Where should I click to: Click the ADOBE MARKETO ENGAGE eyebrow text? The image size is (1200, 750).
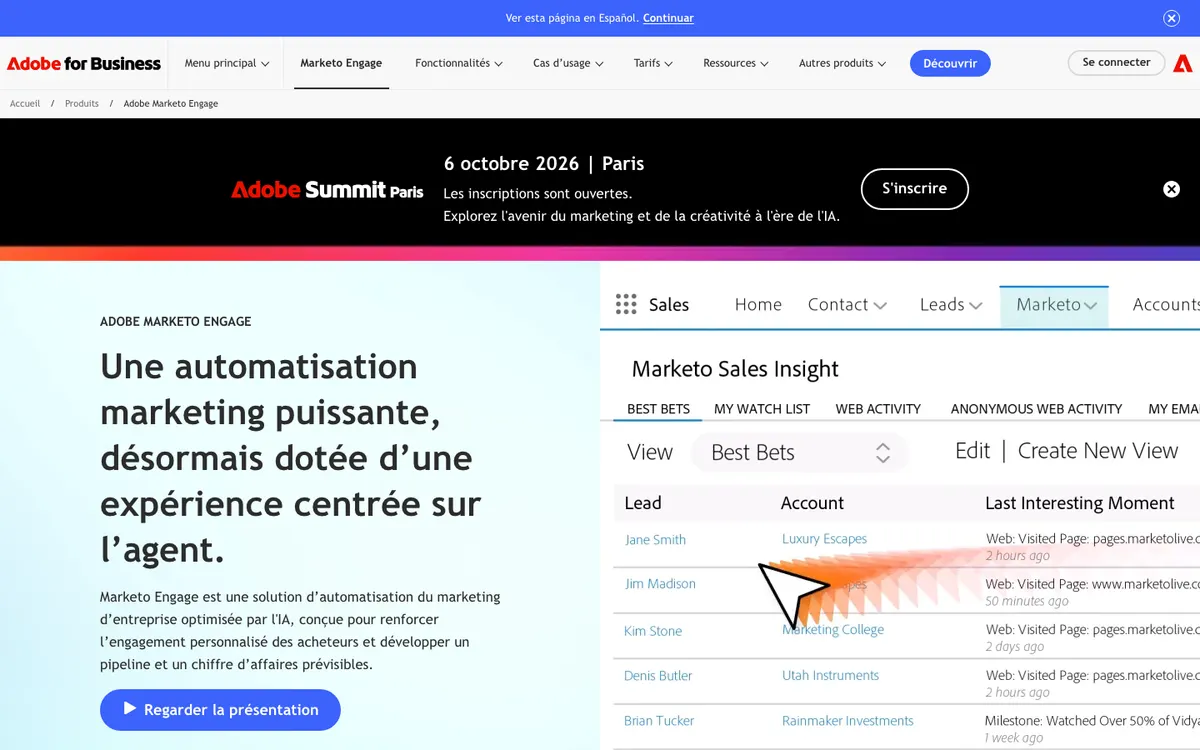coord(175,322)
